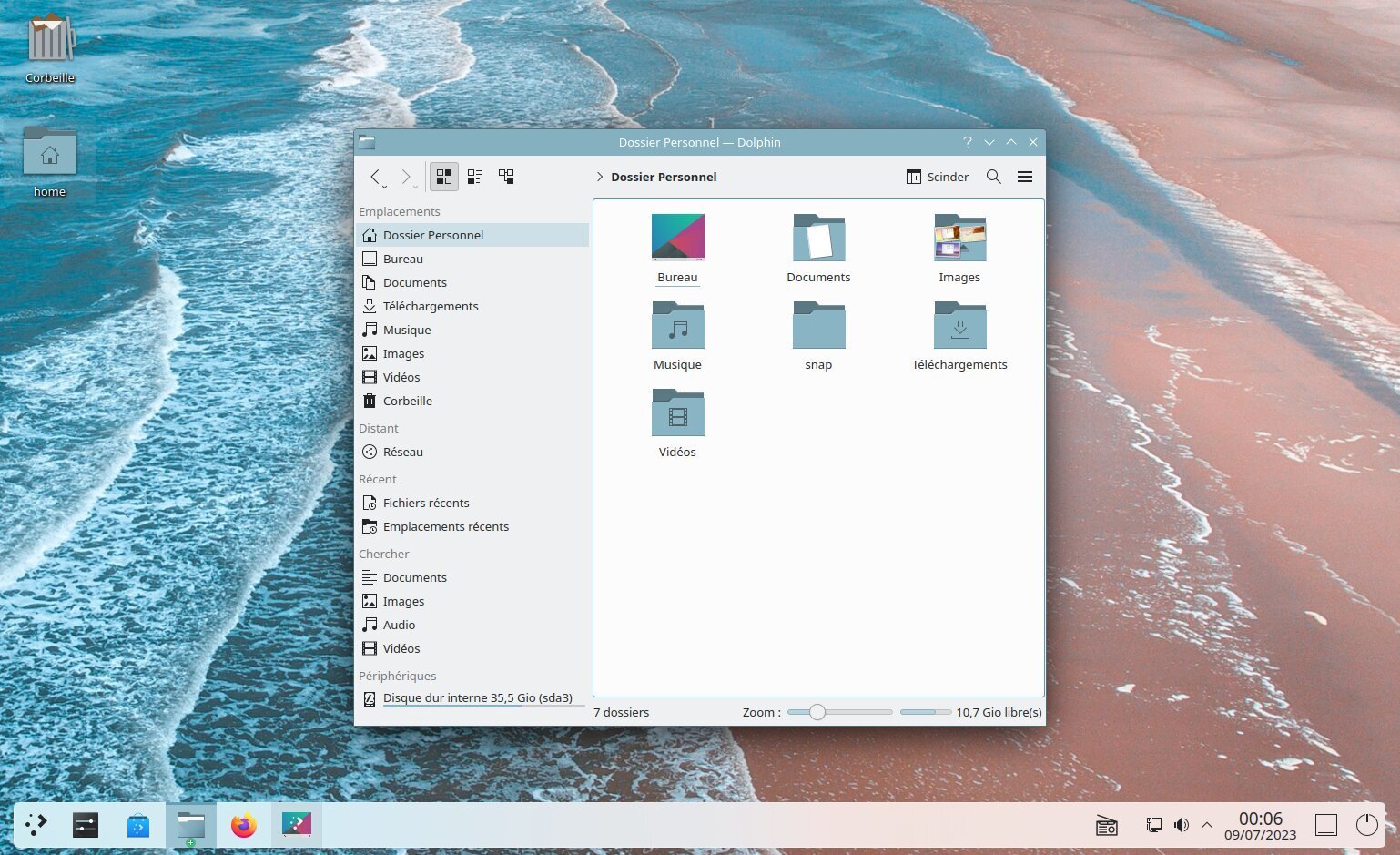Open Fichiers récents in the sidebar
Image resolution: width=1400 pixels, height=855 pixels.
tap(425, 503)
